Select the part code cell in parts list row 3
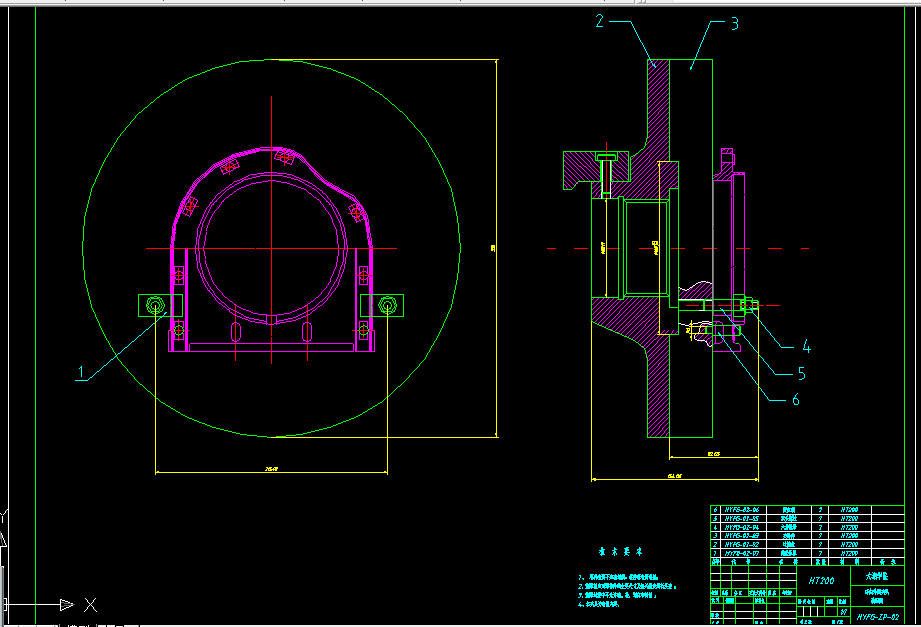Image resolution: width=921 pixels, height=627 pixels. click(742, 536)
